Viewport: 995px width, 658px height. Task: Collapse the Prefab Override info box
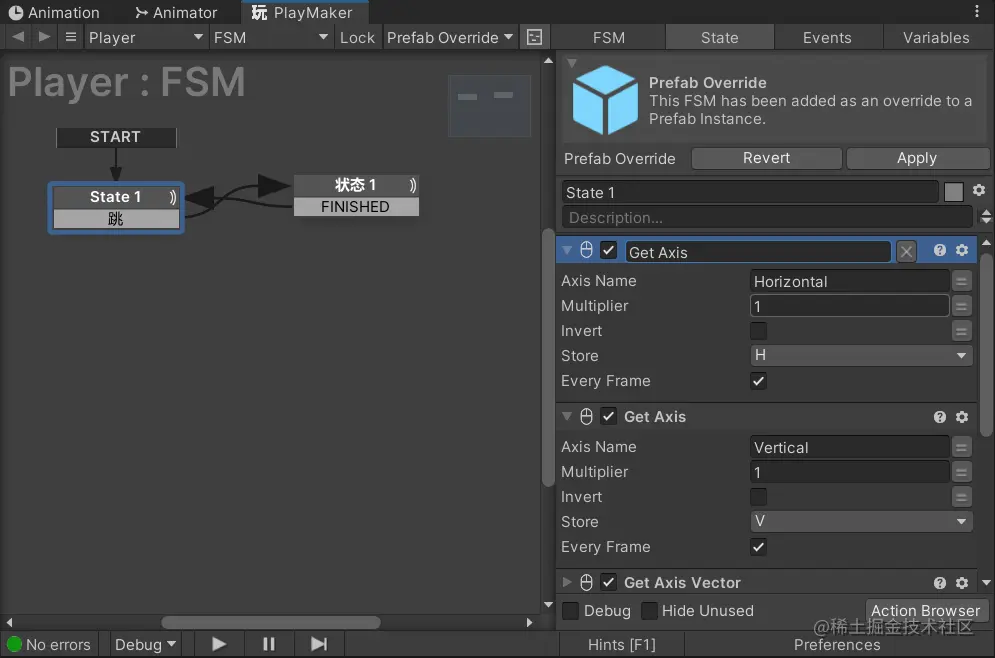572,63
